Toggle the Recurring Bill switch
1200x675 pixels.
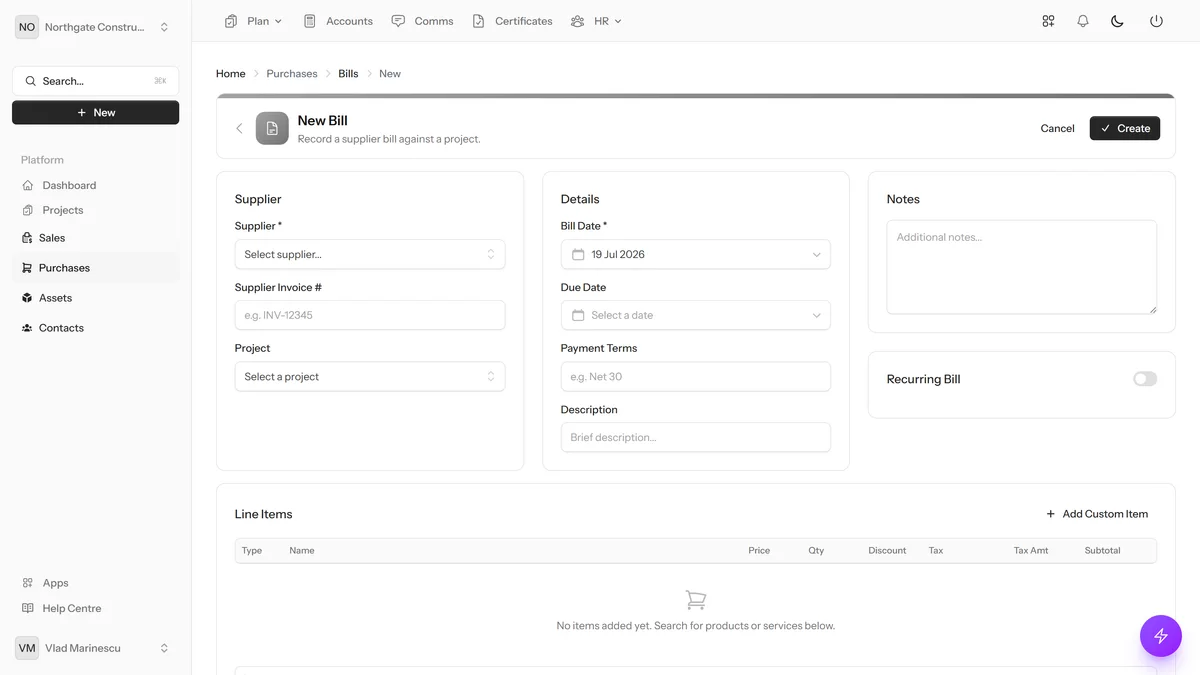[1145, 379]
